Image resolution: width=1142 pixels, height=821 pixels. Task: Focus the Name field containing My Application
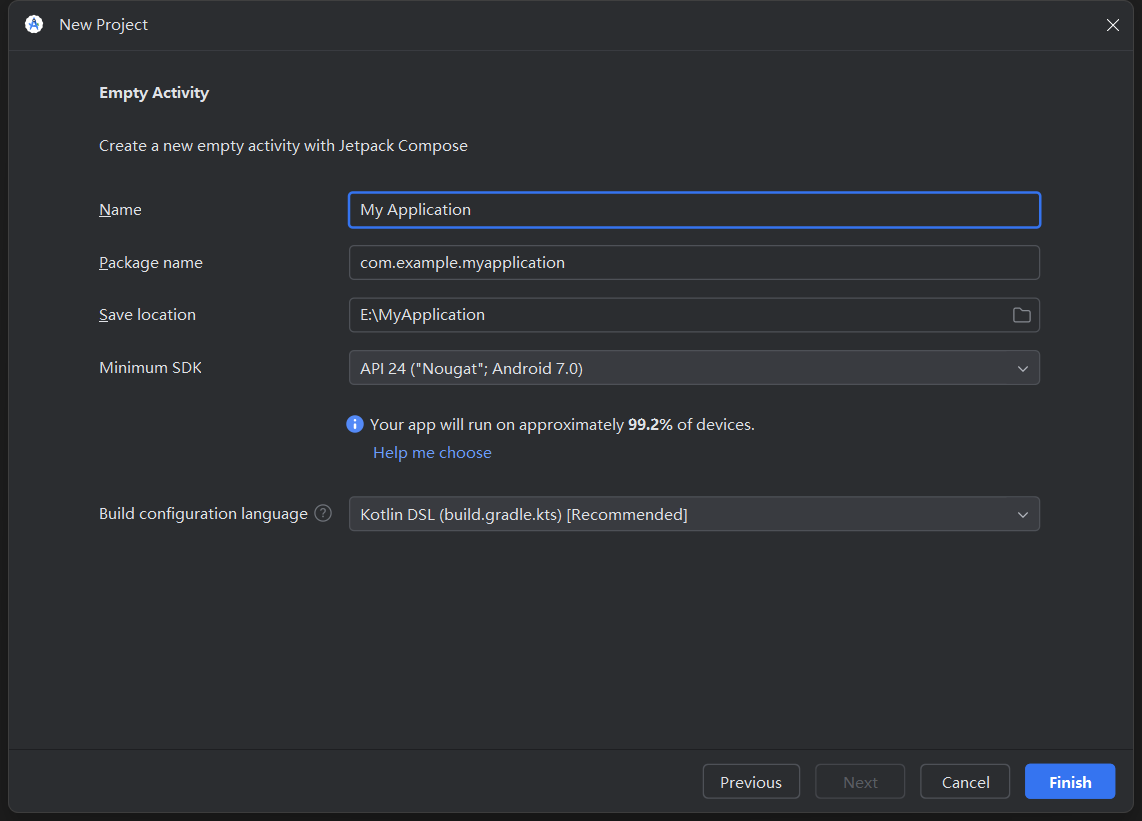[693, 210]
